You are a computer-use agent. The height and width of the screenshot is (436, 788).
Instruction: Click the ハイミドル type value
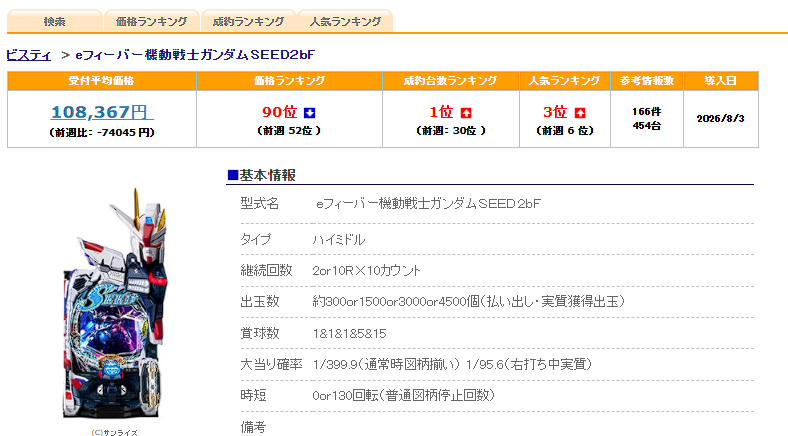[339, 240]
